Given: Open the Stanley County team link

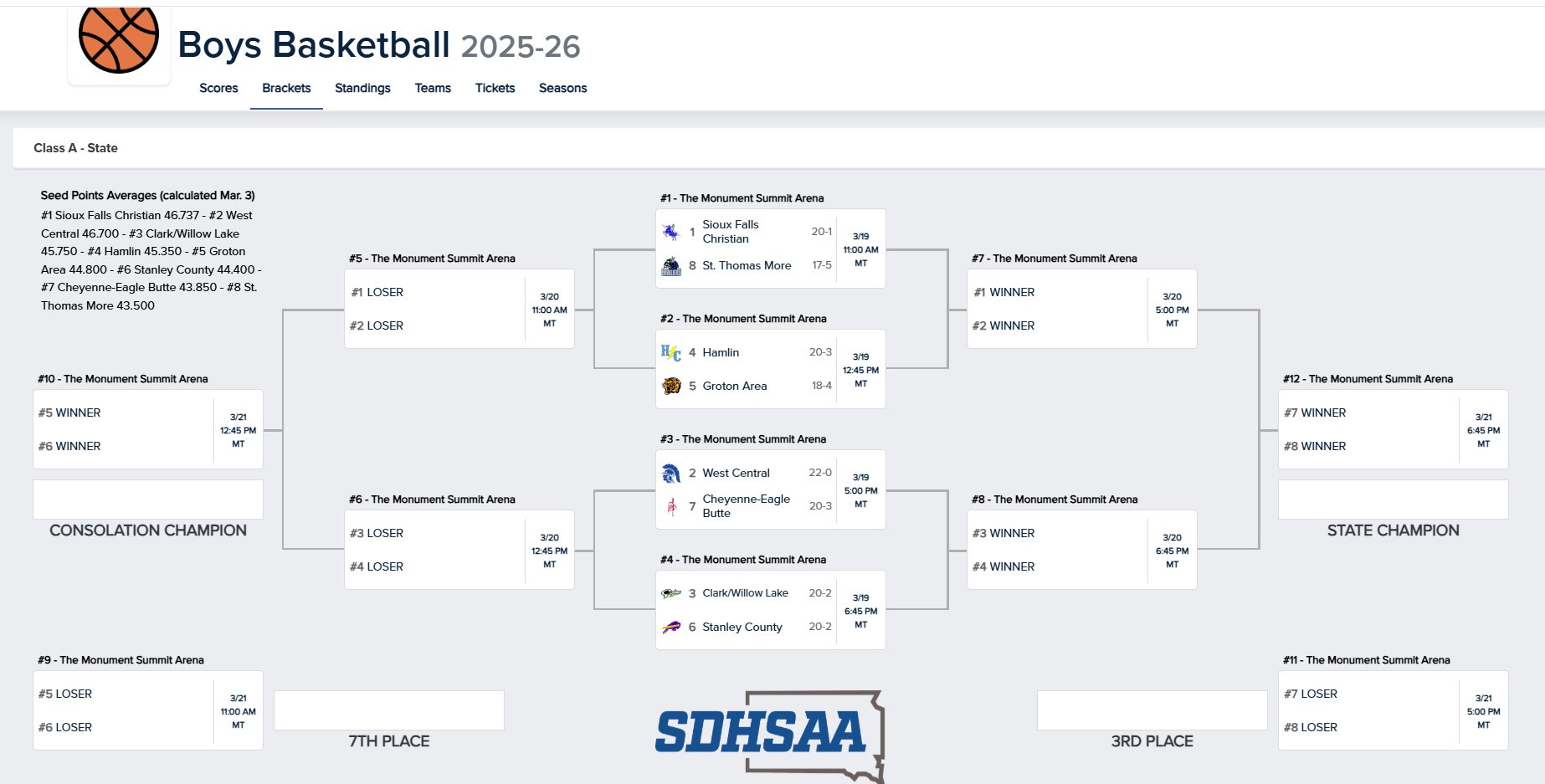Looking at the screenshot, I should 742,627.
